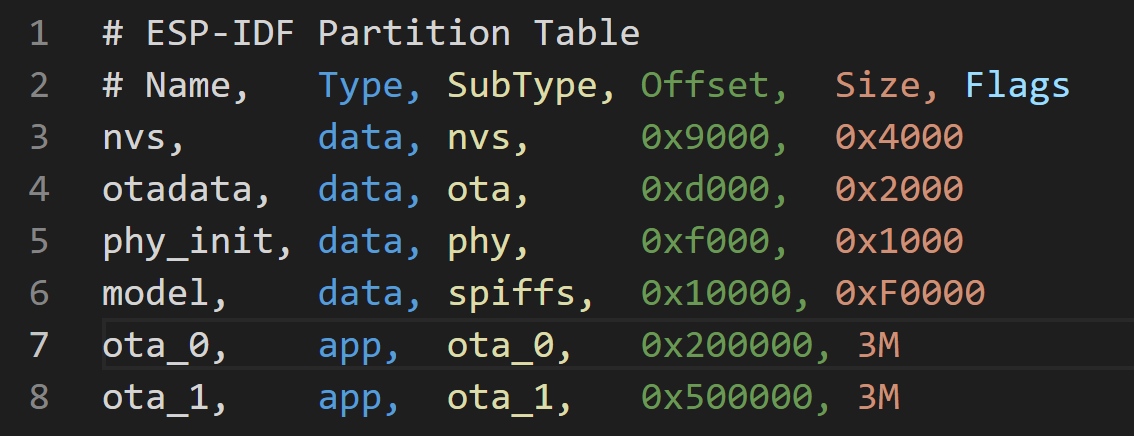Click the "Flags" column header
Viewport: 1134px width, 436px height.
point(1018,86)
